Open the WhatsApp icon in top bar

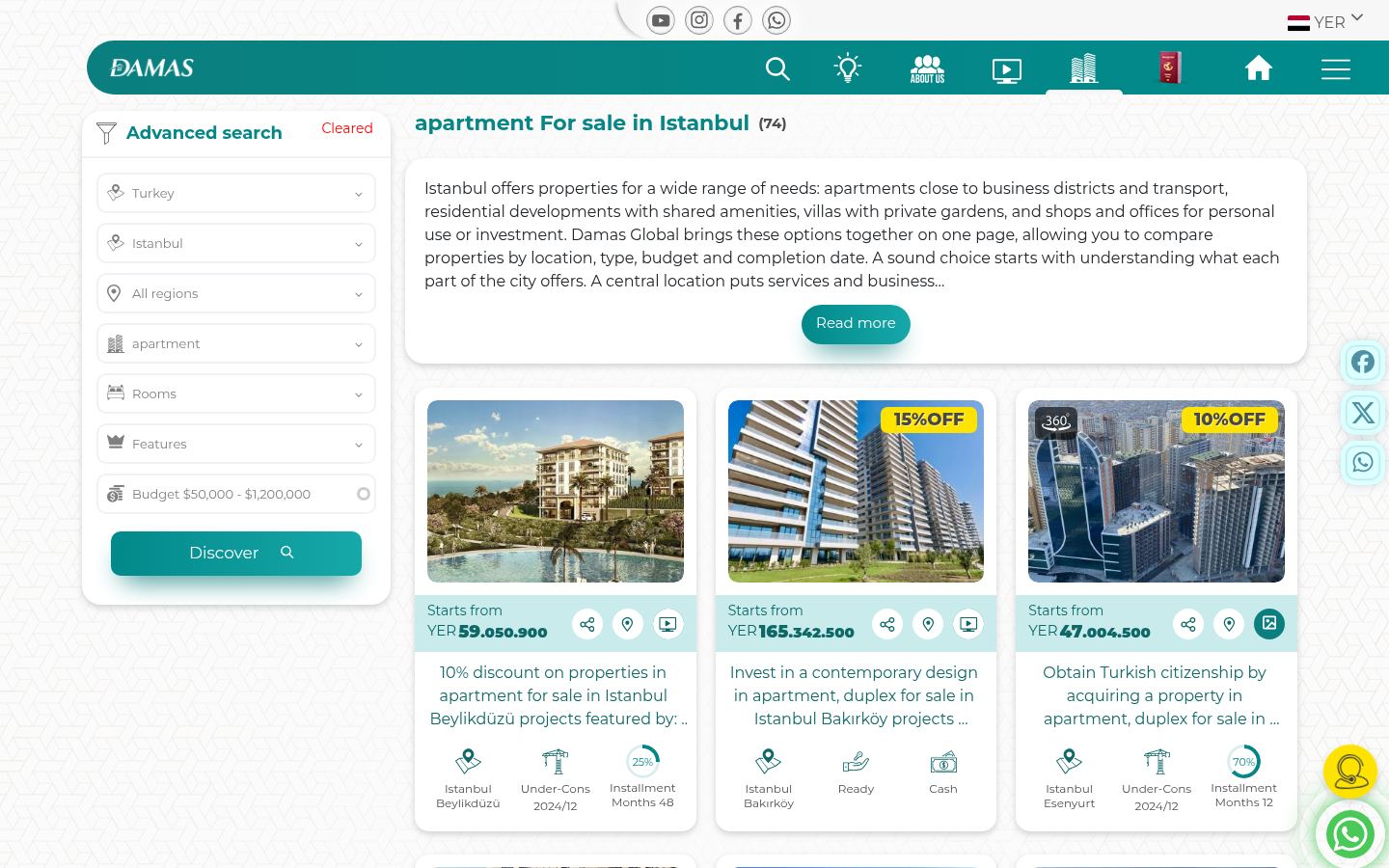776,20
